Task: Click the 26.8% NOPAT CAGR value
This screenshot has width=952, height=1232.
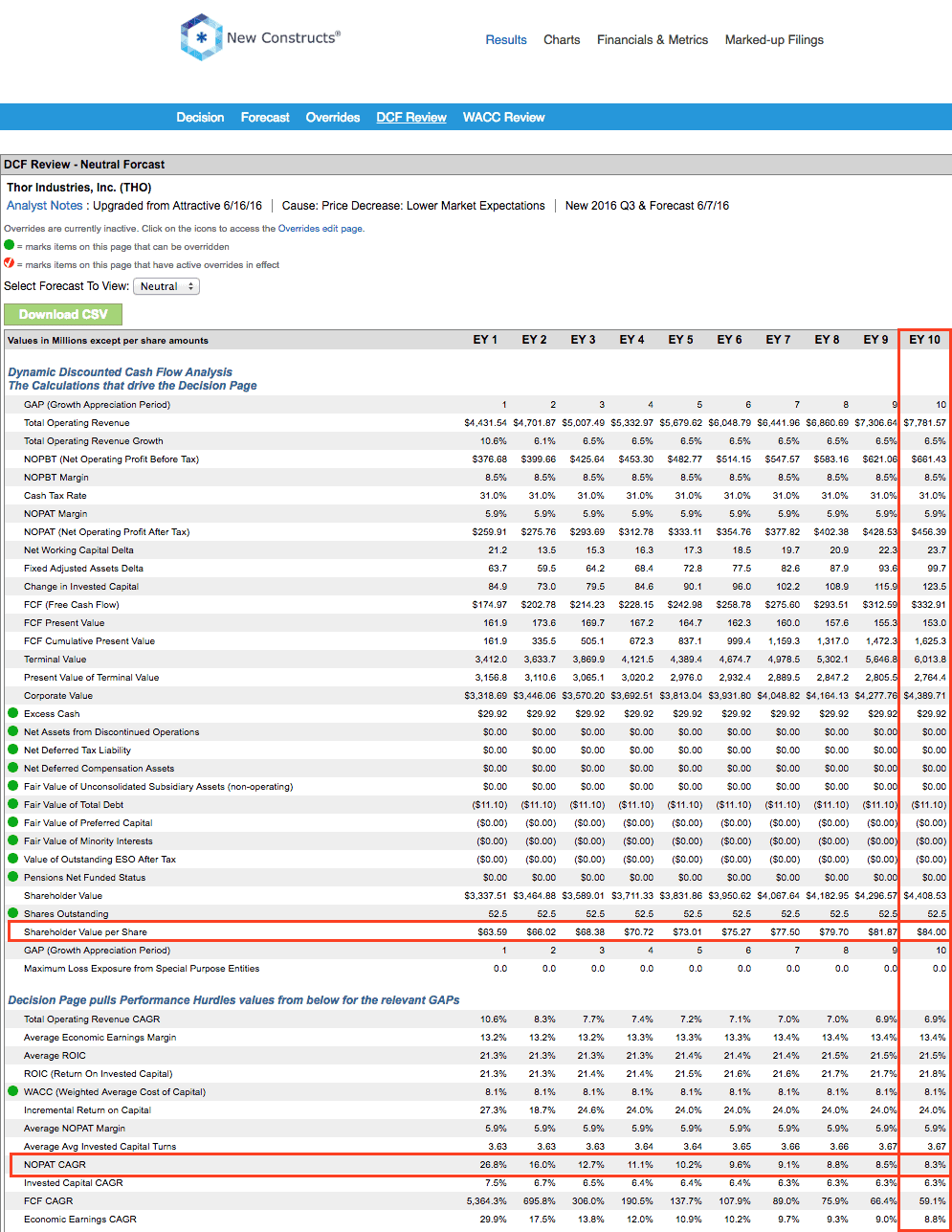Action: coord(493,1165)
